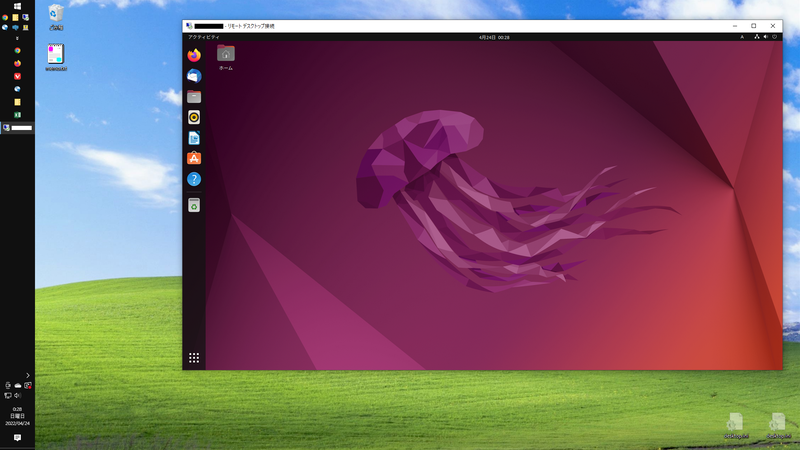Click the wired network icon in the Ubuntu top bar
800x450 pixels.
click(757, 37)
